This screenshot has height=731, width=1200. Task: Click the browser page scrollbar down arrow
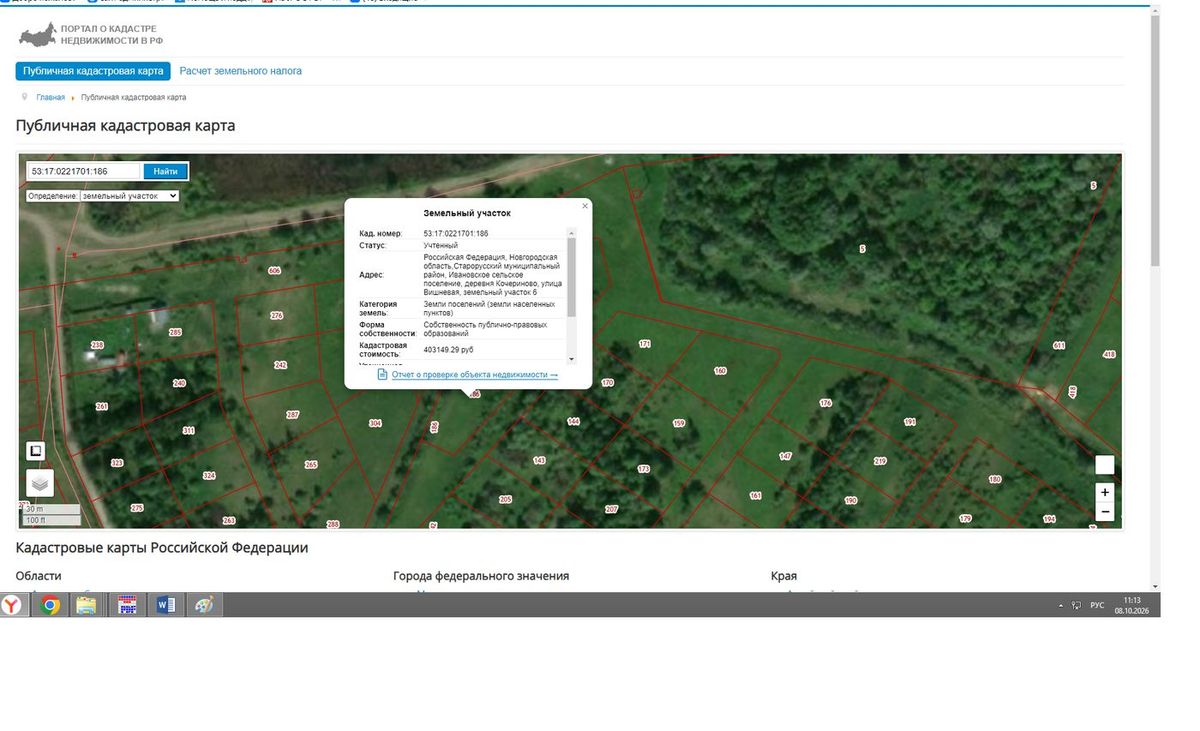(1155, 587)
